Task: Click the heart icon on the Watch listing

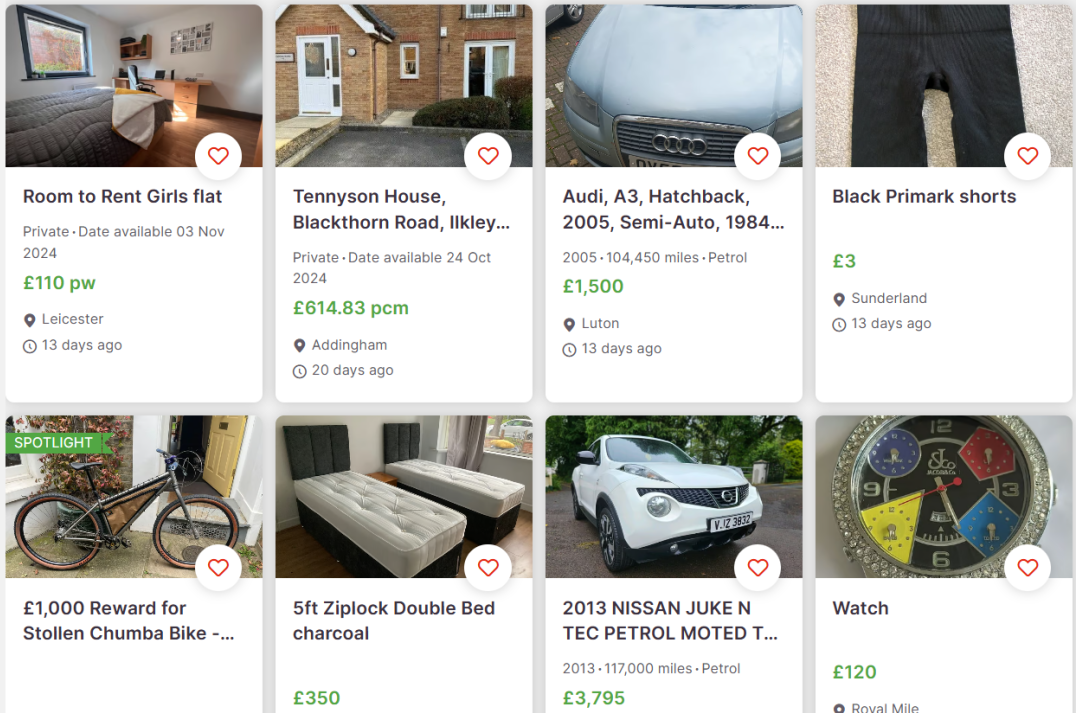Action: coord(1028,567)
